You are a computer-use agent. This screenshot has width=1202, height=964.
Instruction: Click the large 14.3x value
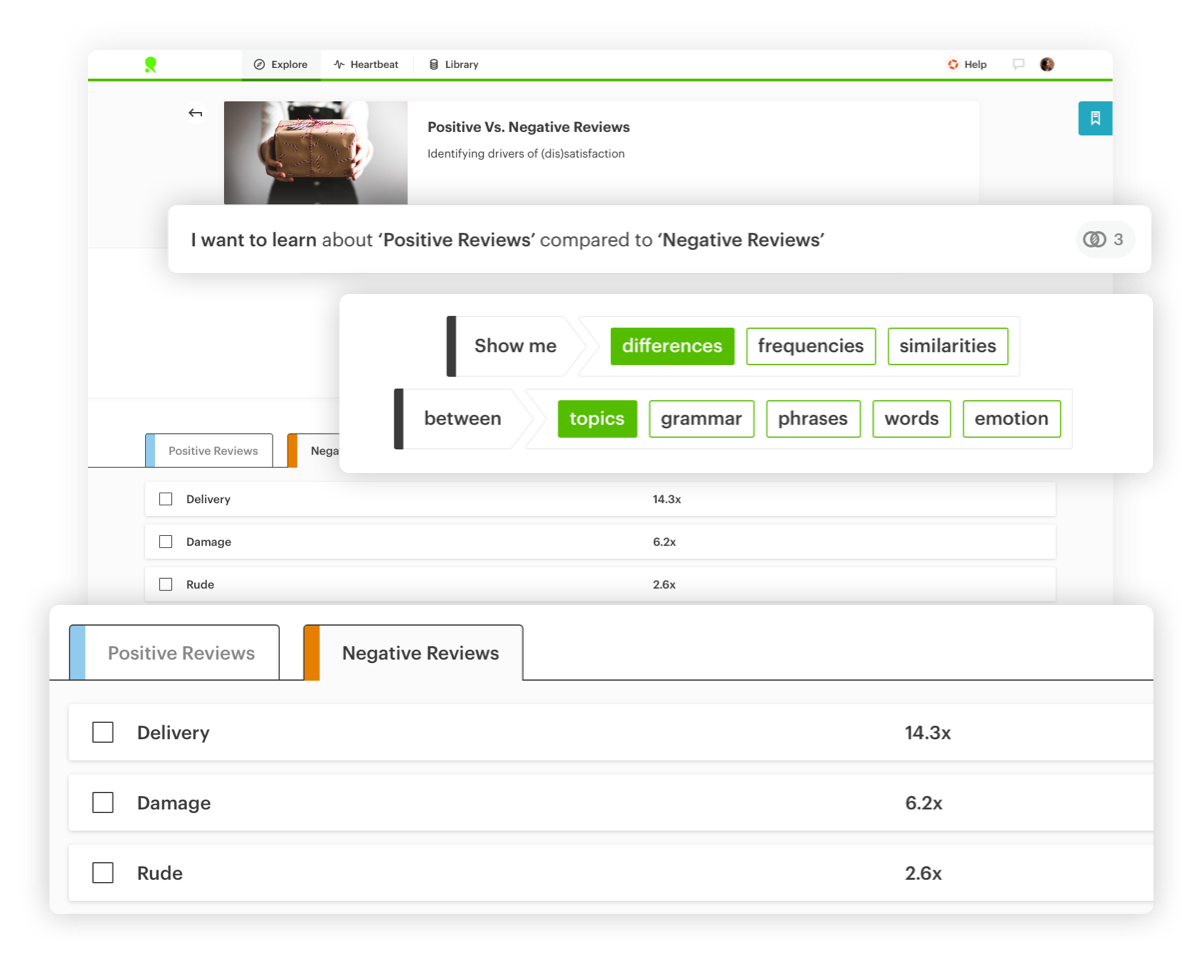point(928,733)
